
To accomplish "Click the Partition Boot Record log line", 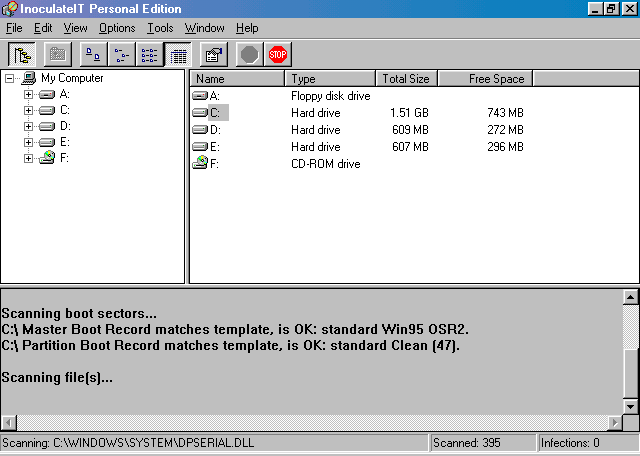I will click(231, 345).
